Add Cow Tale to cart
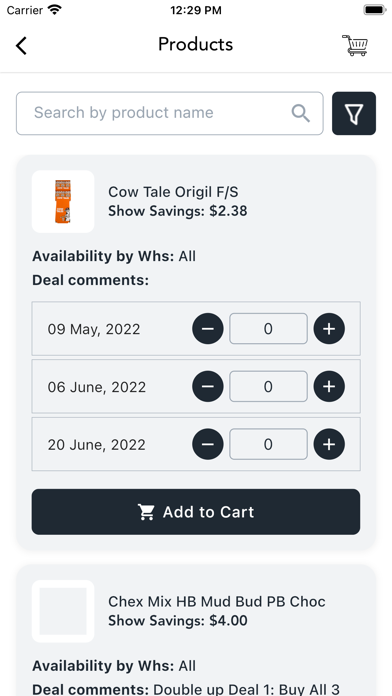The width and height of the screenshot is (392, 696). (196, 512)
